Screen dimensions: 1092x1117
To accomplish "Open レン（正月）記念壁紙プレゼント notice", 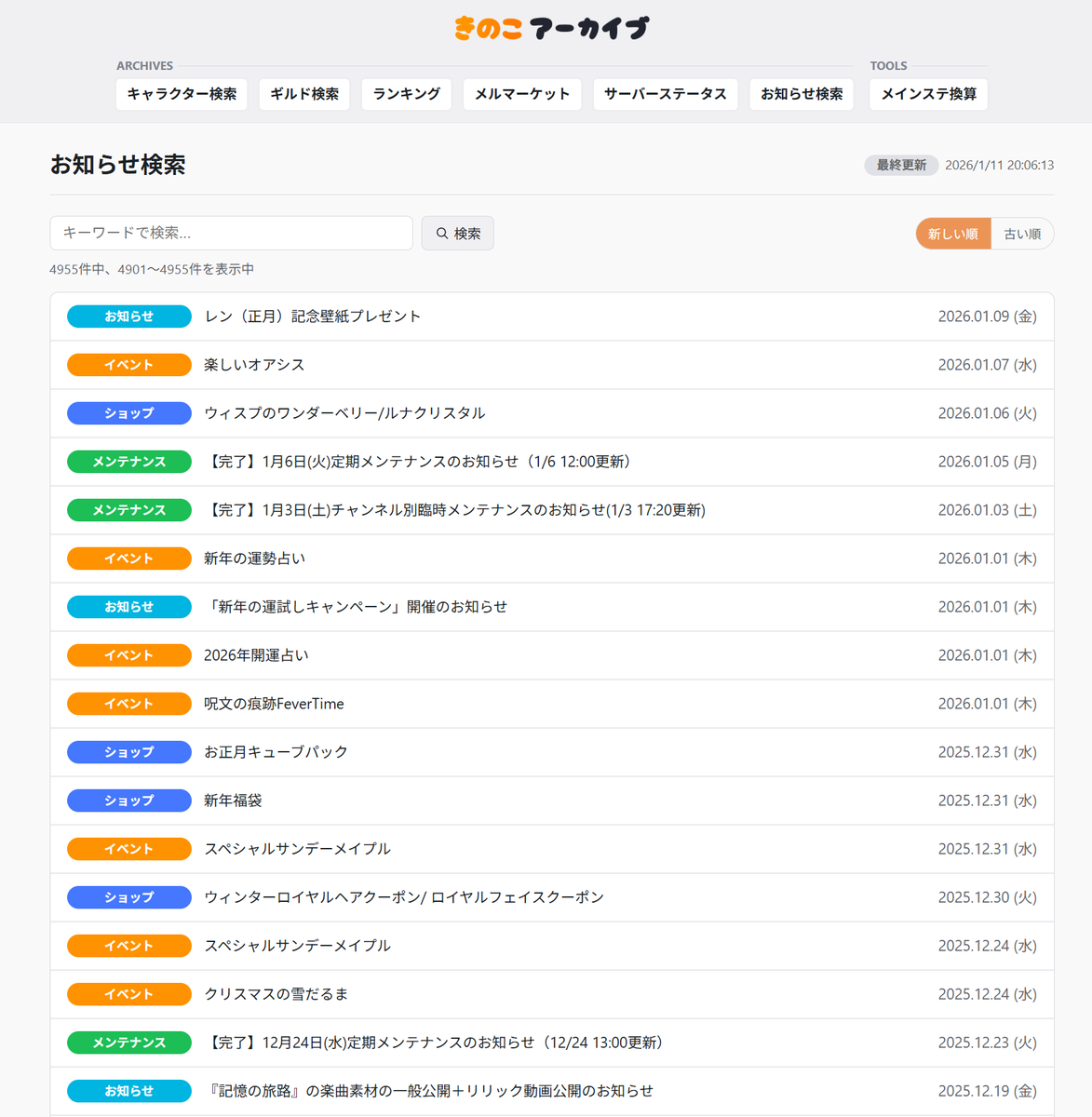I will (552, 316).
